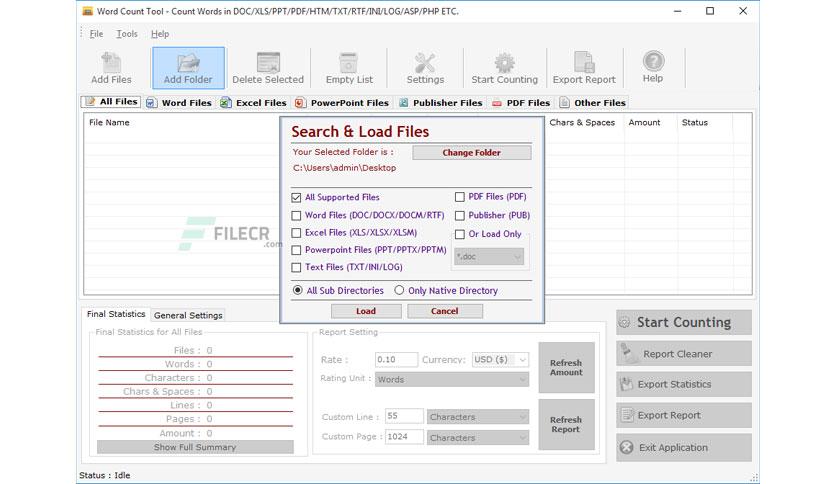Click the Status : Idle status bar text

pyautogui.click(x=104, y=475)
